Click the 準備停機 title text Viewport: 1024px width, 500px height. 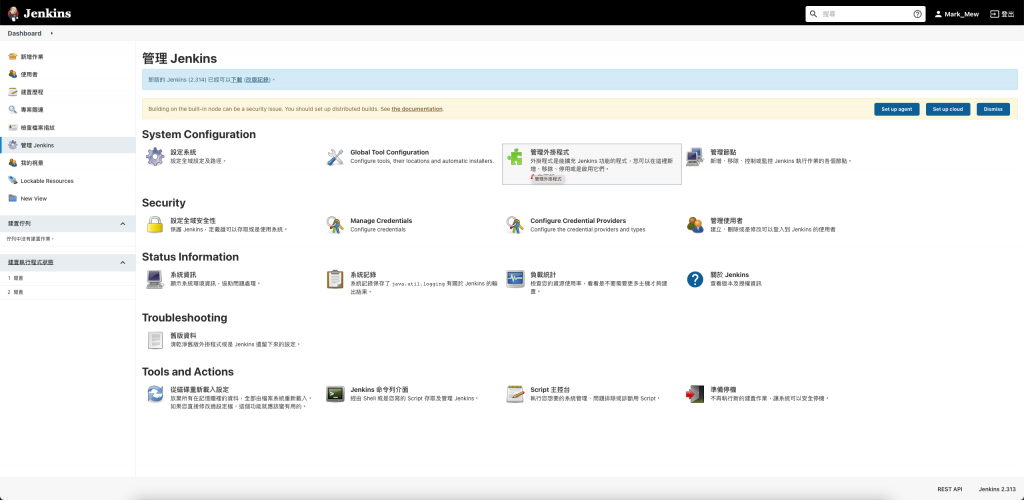coord(723,390)
